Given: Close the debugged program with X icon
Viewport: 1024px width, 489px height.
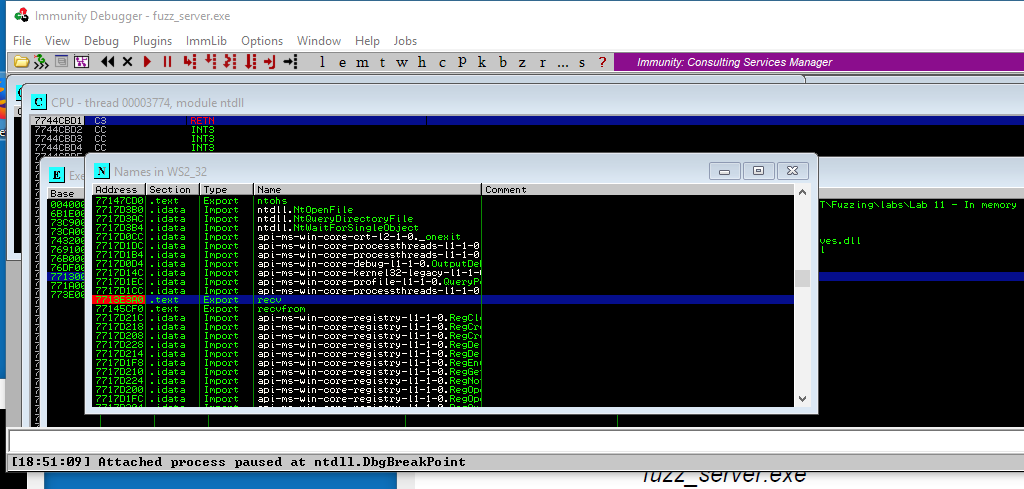Looking at the screenshot, I should coord(127,62).
